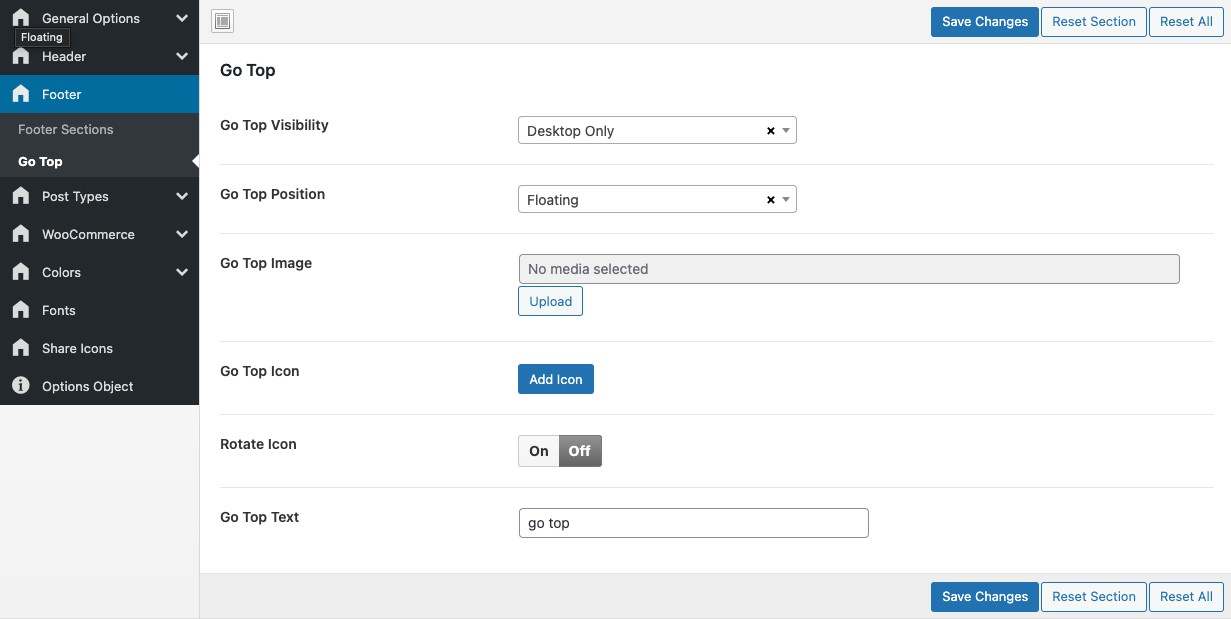Expand the Colors chevron
Screen dimensions: 1231x619
[182, 272]
